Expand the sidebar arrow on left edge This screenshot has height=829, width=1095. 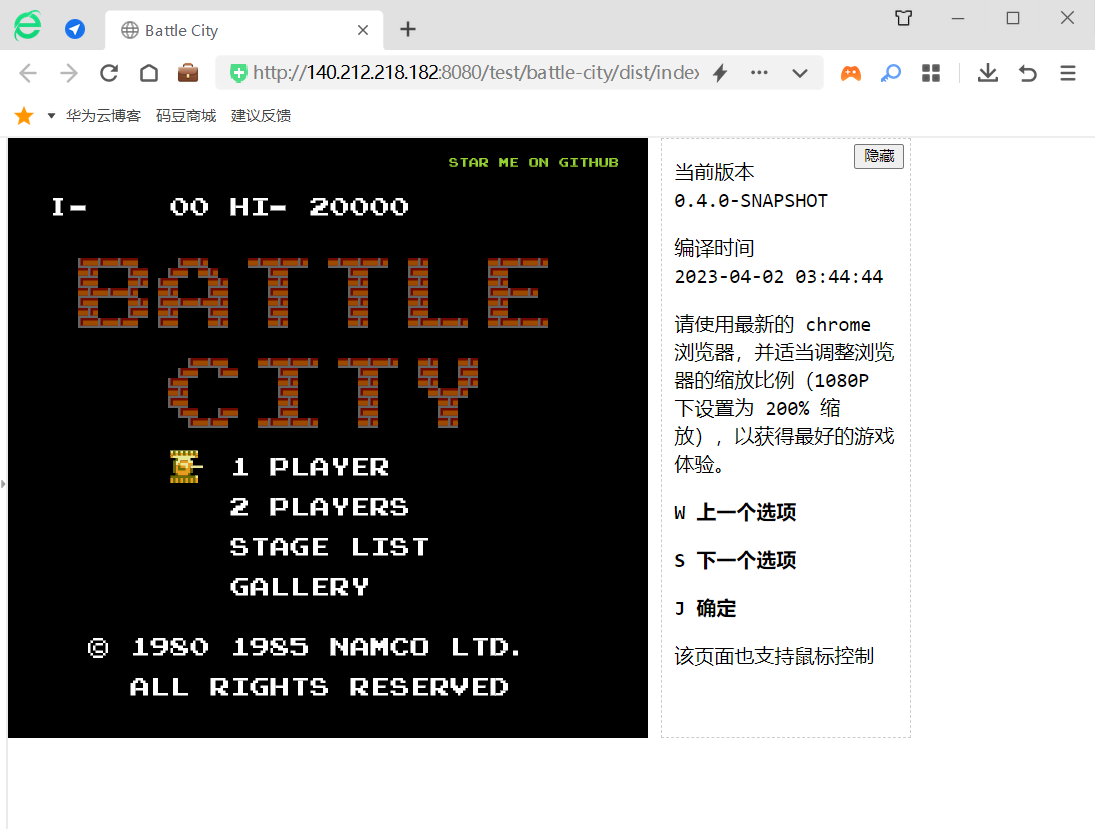click(x=3, y=483)
